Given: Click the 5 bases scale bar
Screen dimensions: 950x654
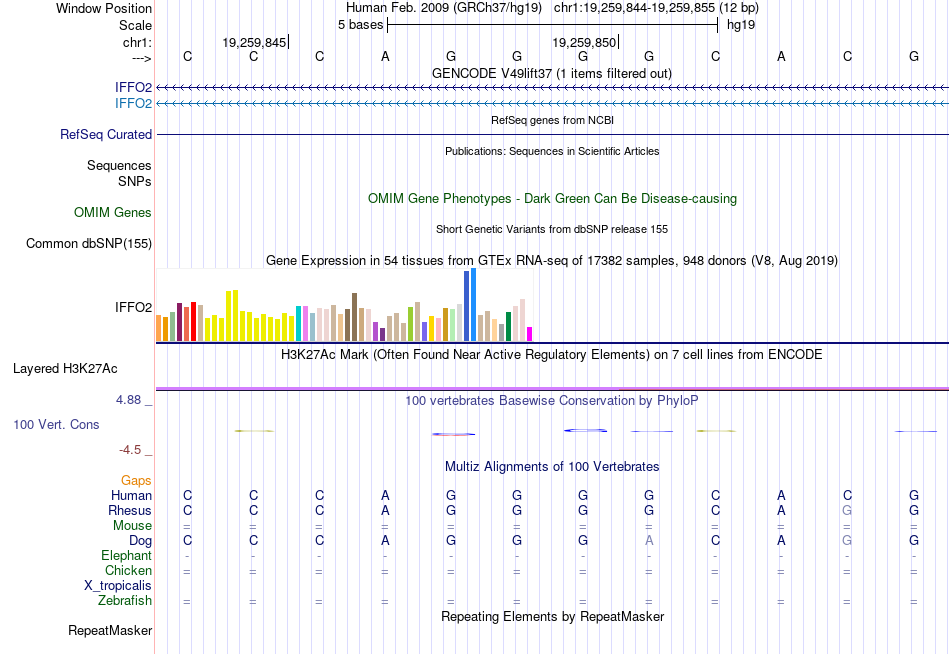Looking at the screenshot, I should click(x=553, y=25).
